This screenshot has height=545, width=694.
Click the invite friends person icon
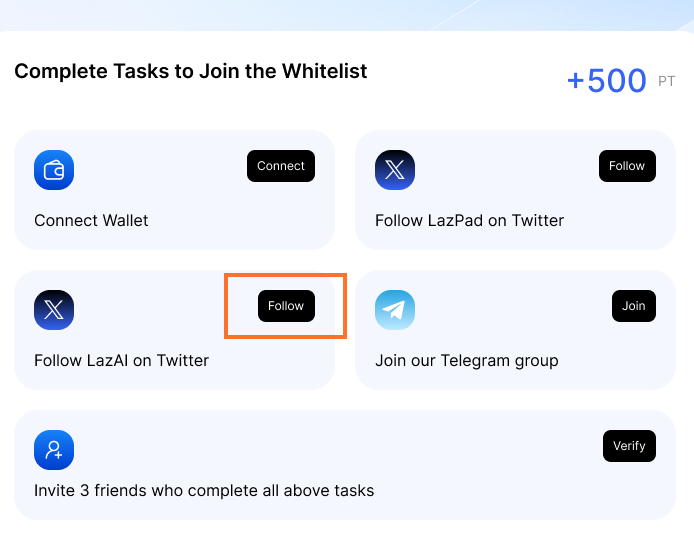pyautogui.click(x=54, y=450)
